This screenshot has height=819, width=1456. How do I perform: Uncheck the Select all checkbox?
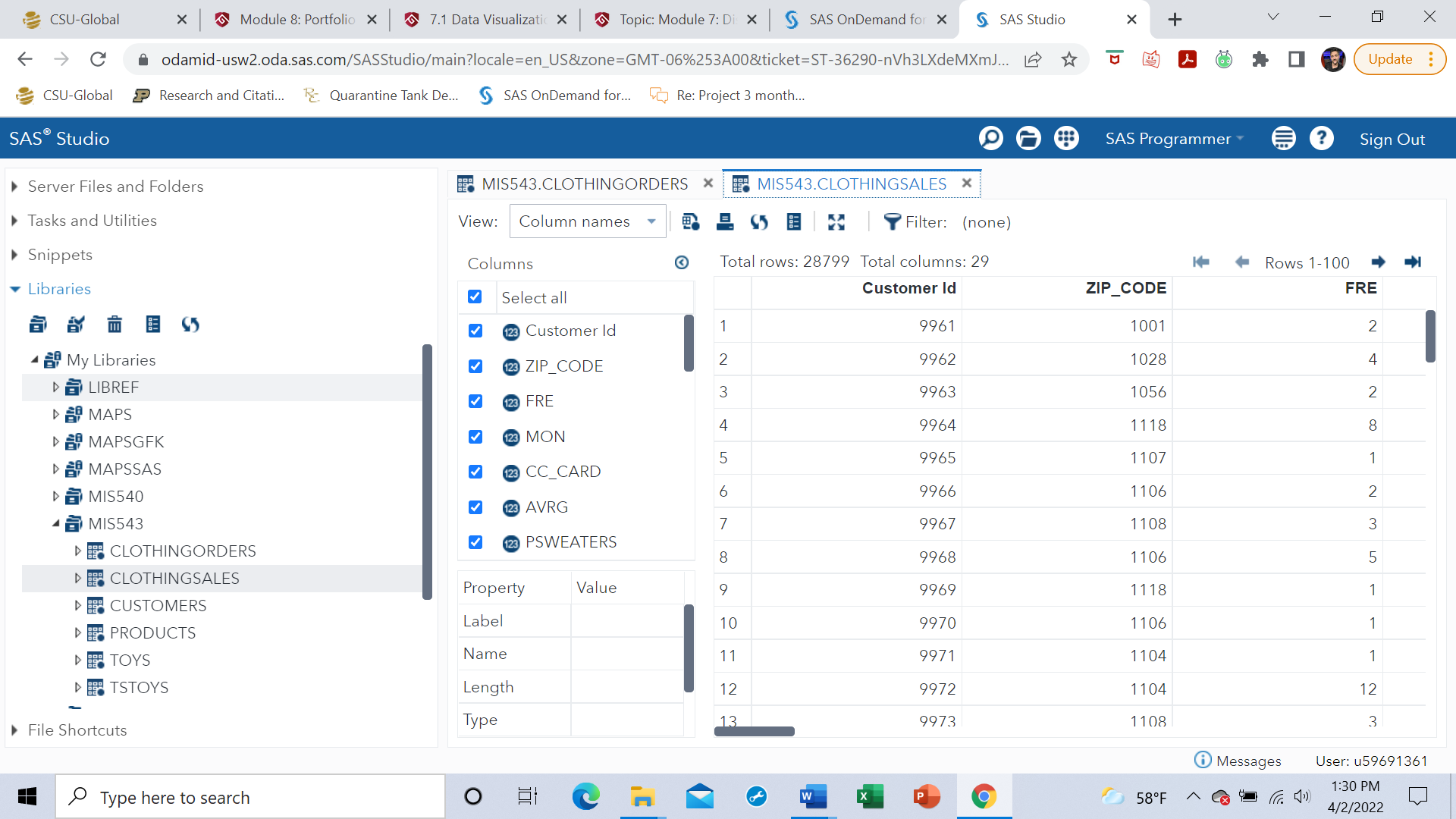tap(475, 297)
